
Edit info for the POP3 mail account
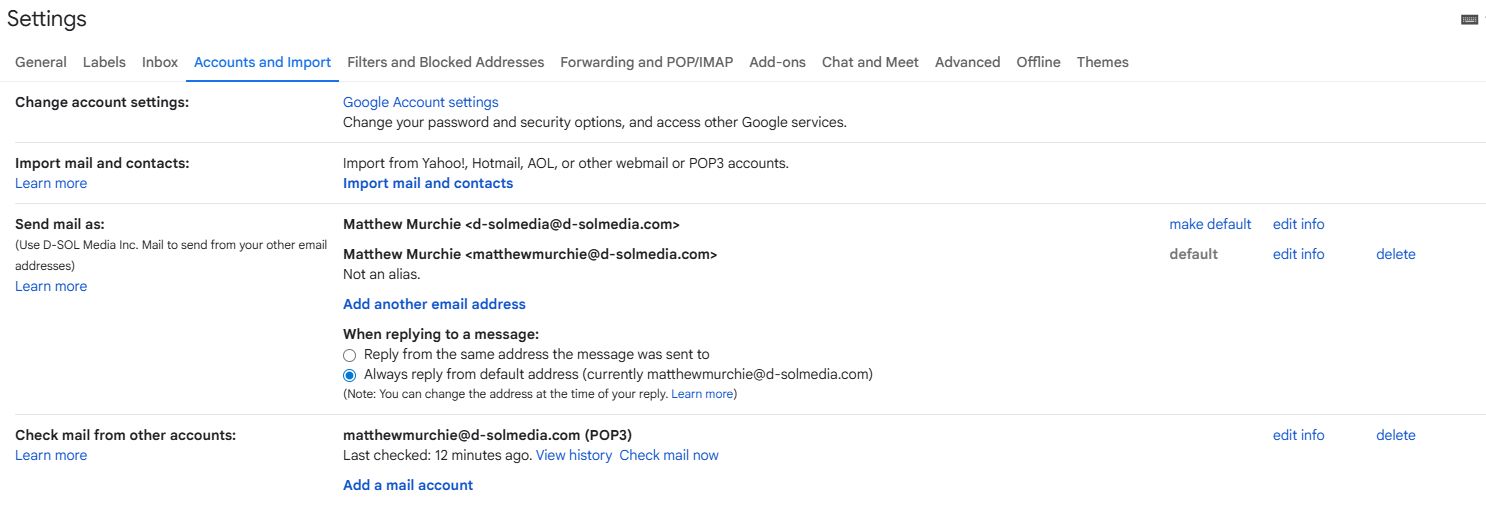click(1298, 435)
